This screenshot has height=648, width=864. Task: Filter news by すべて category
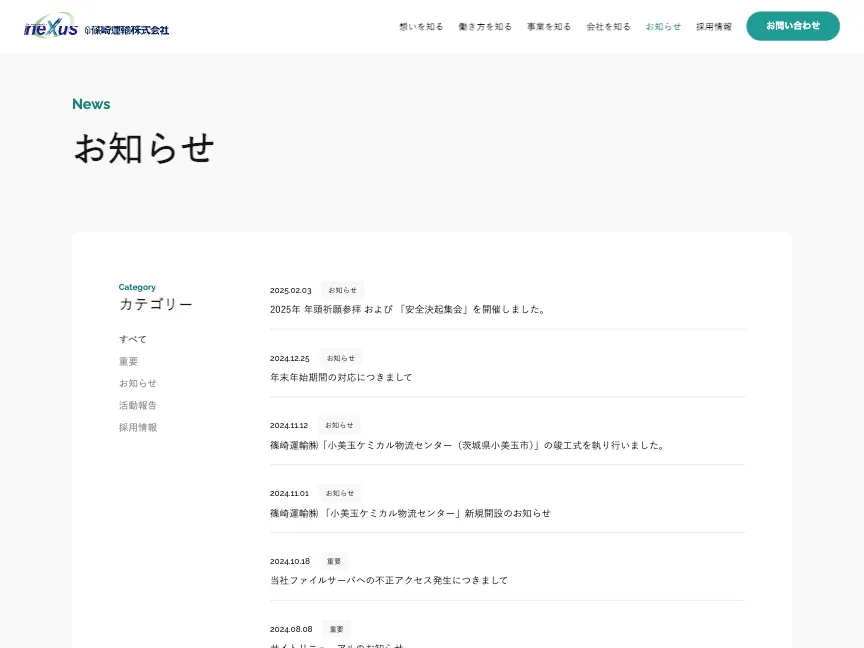pos(133,339)
